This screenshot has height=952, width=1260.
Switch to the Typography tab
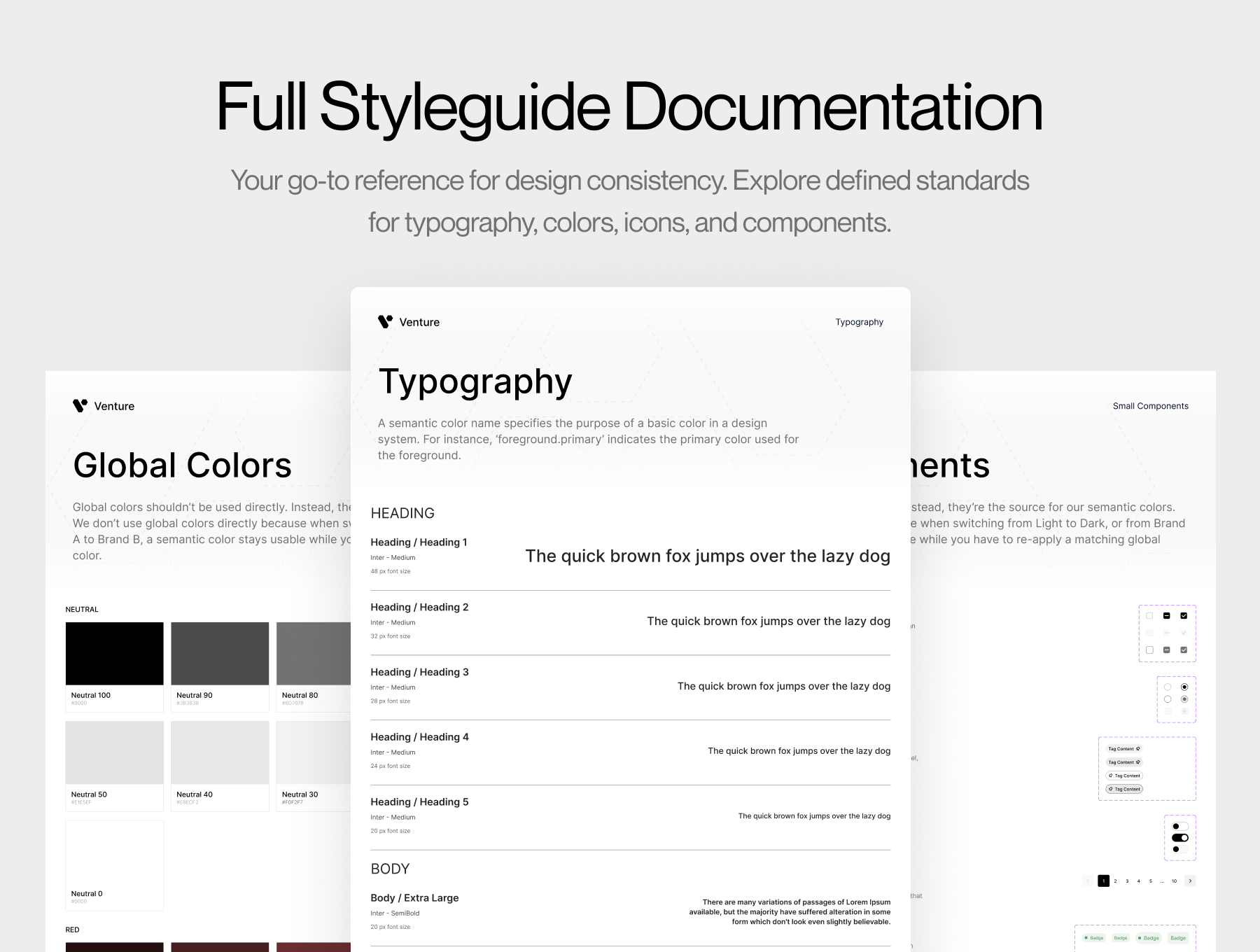pos(859,322)
